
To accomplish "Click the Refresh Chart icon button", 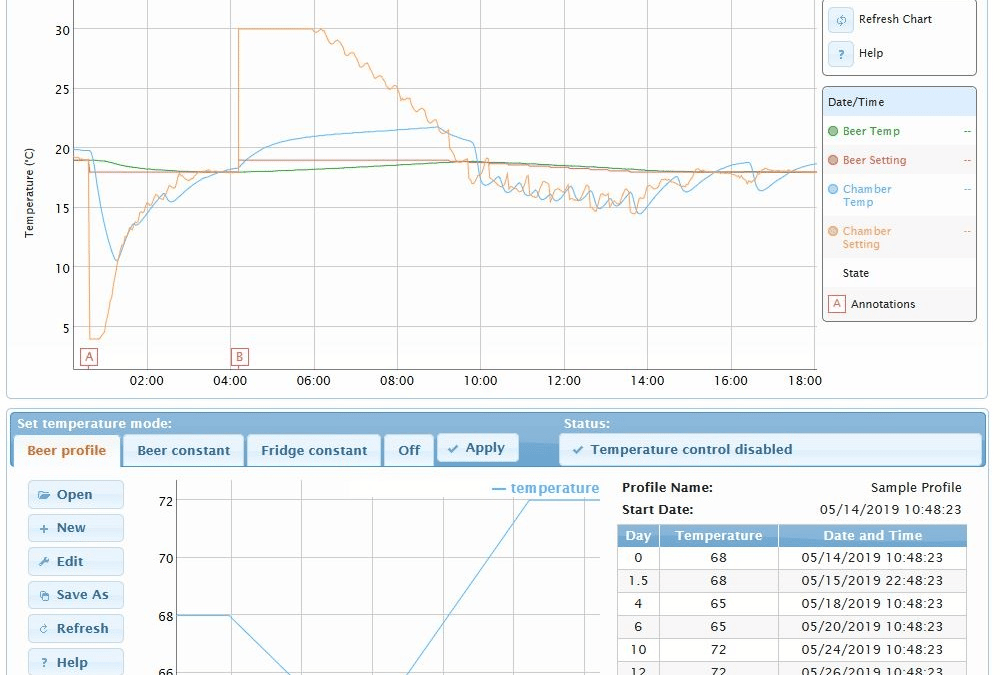I will click(841, 20).
